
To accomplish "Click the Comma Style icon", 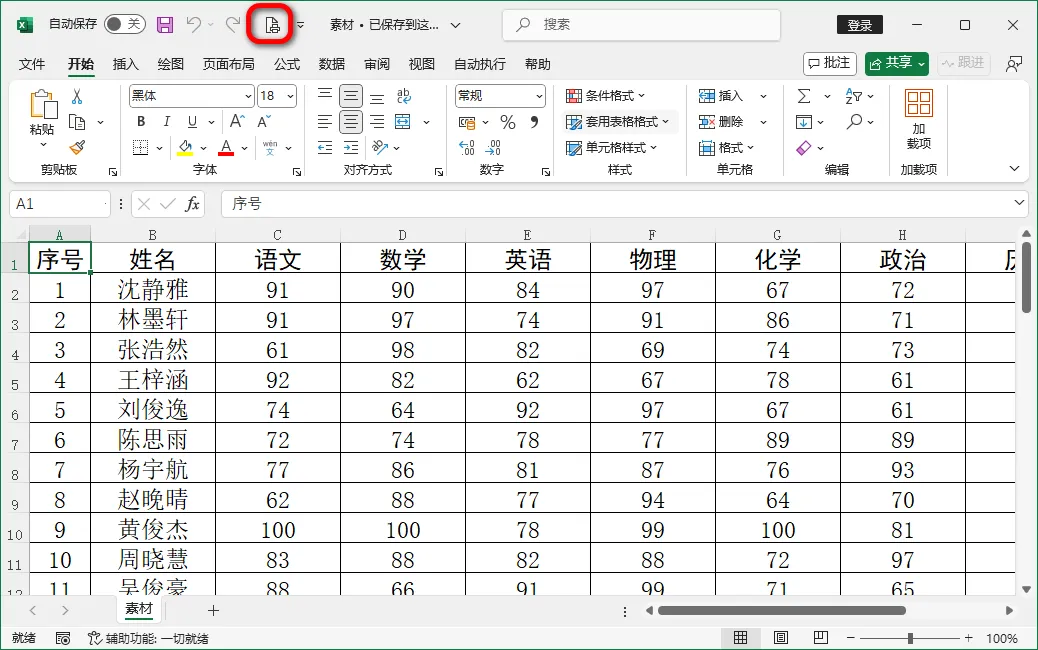I will point(534,122).
